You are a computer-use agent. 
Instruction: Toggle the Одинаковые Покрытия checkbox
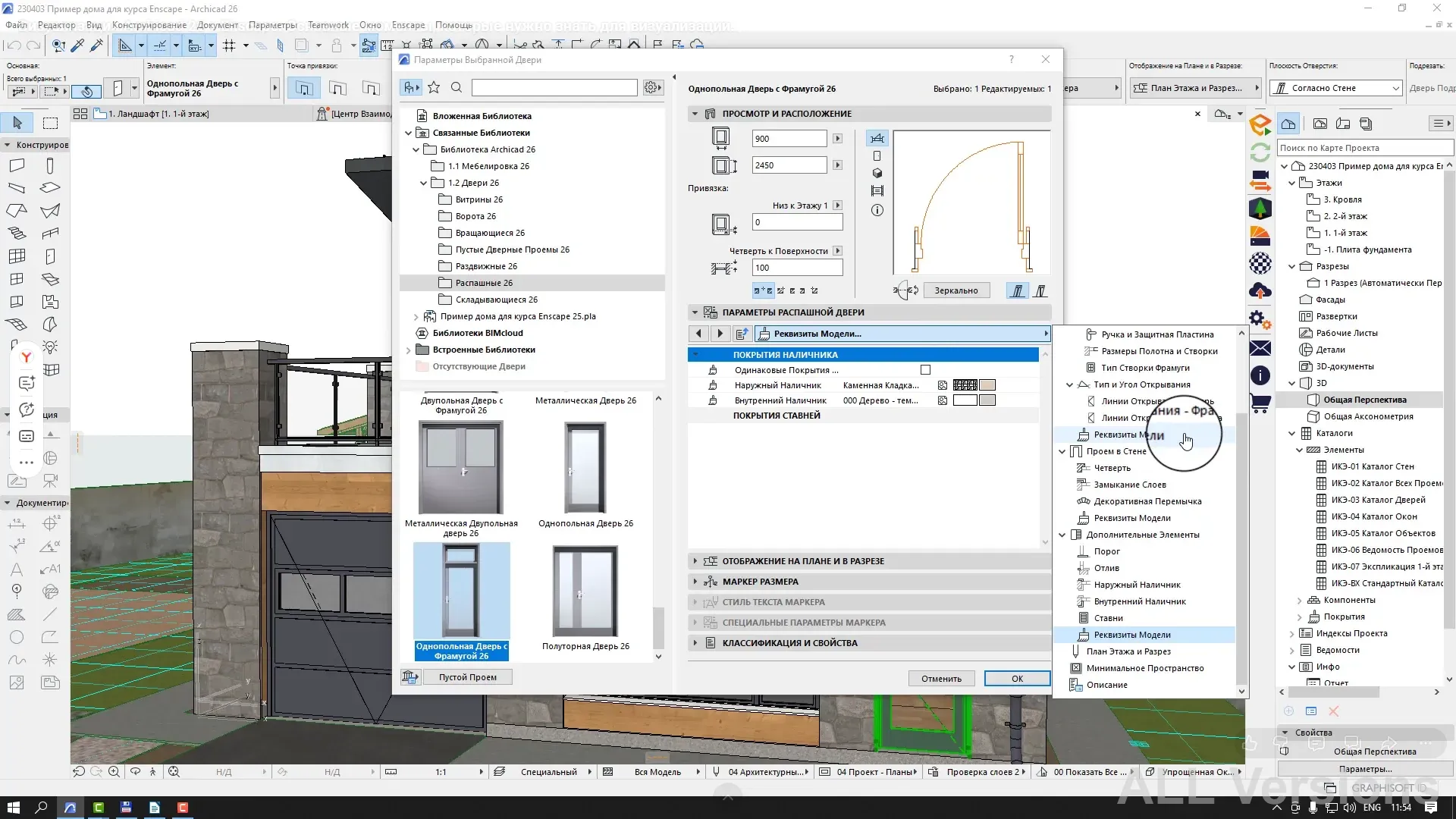(x=925, y=370)
